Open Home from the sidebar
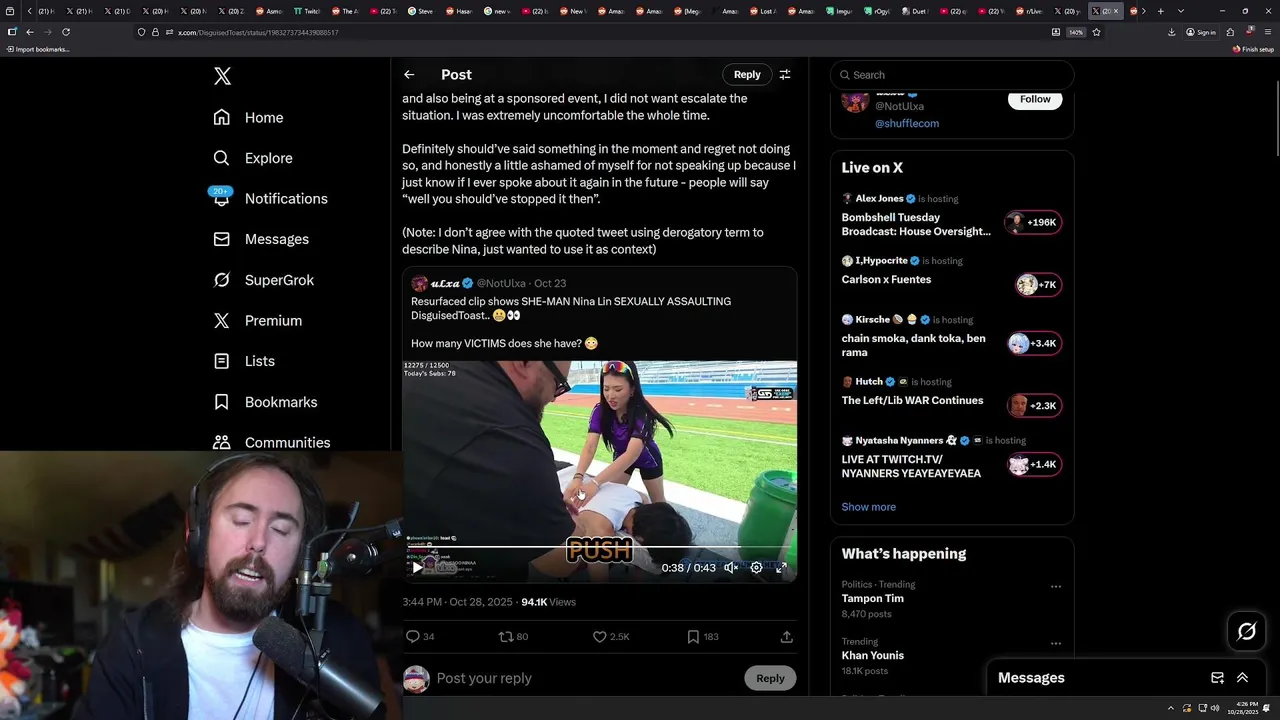The height and width of the screenshot is (720, 1280). pos(249,117)
